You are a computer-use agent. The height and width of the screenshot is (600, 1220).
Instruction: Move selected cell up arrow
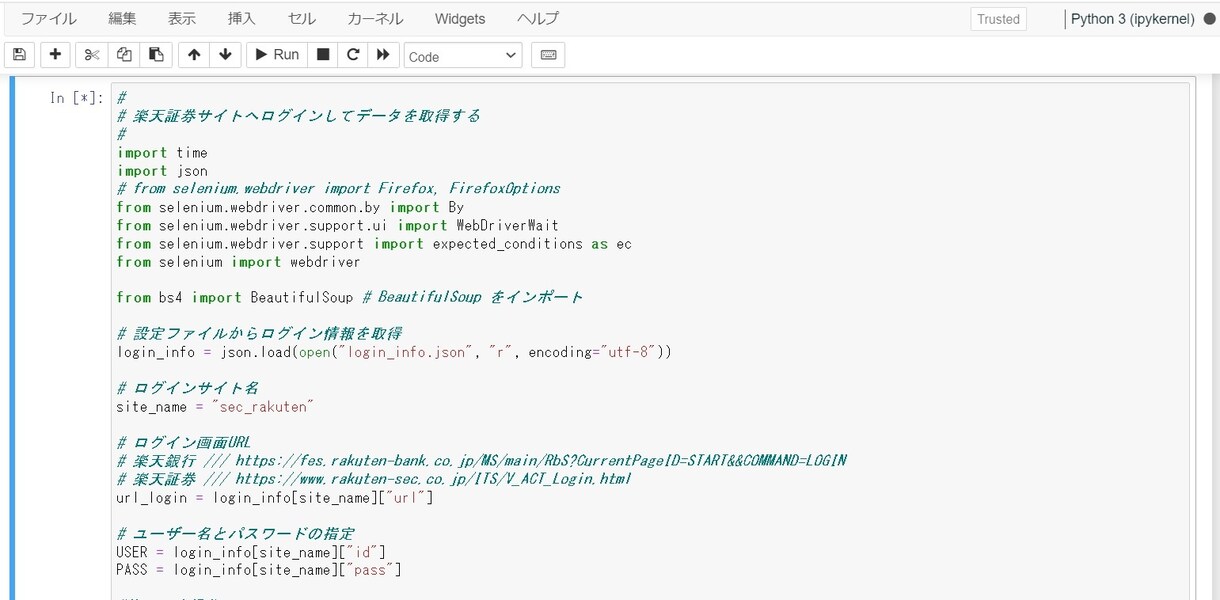194,55
